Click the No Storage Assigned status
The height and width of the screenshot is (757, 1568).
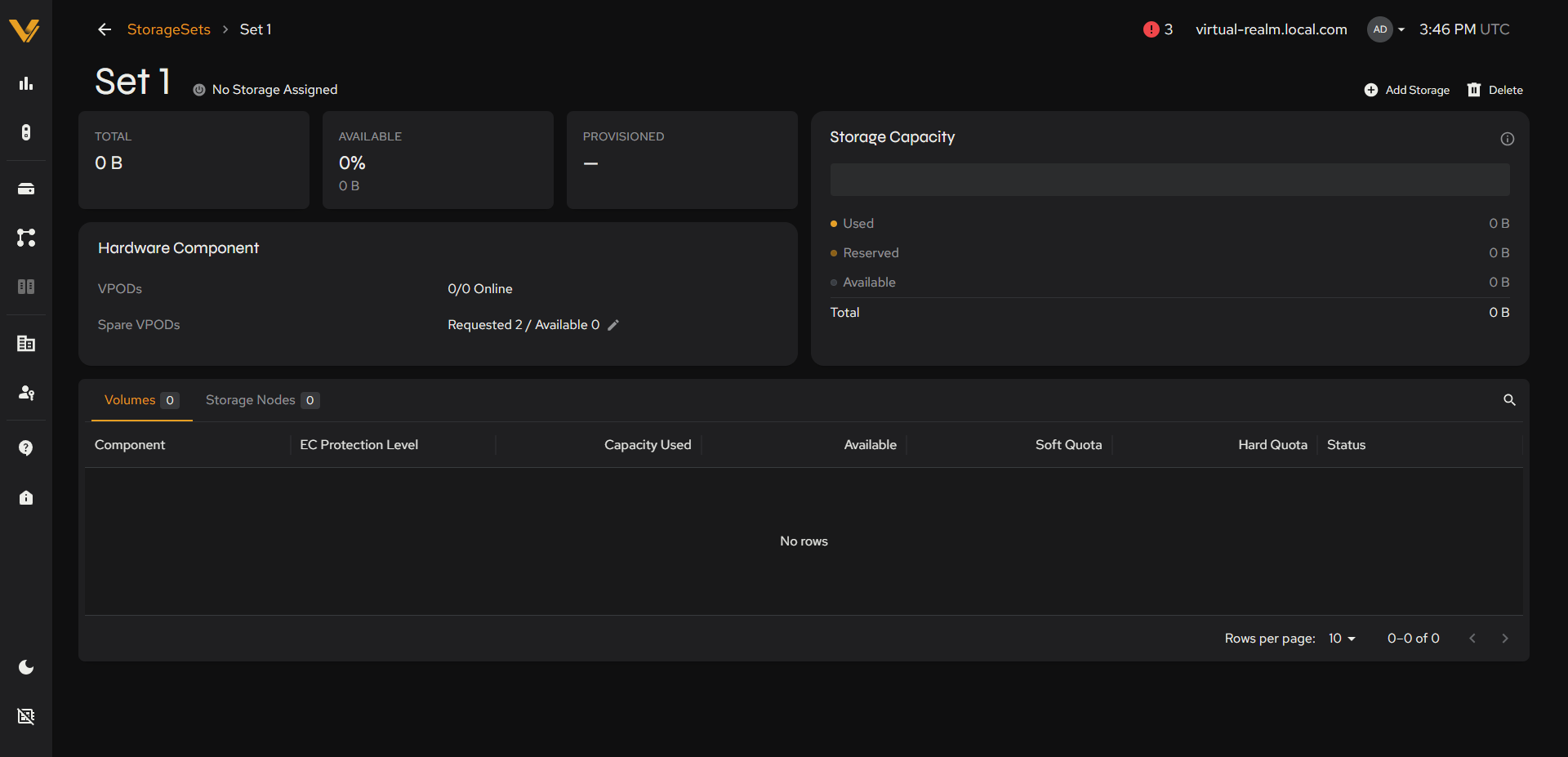coord(265,90)
